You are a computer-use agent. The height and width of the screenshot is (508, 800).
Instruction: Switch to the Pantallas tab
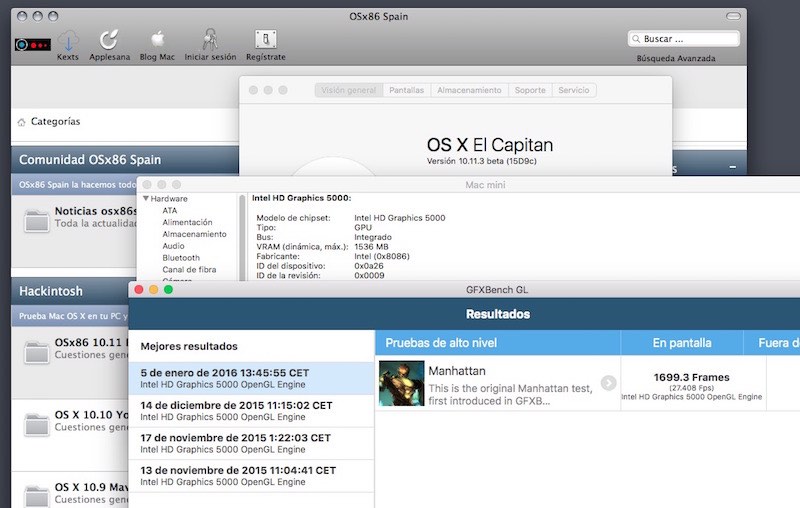(407, 90)
